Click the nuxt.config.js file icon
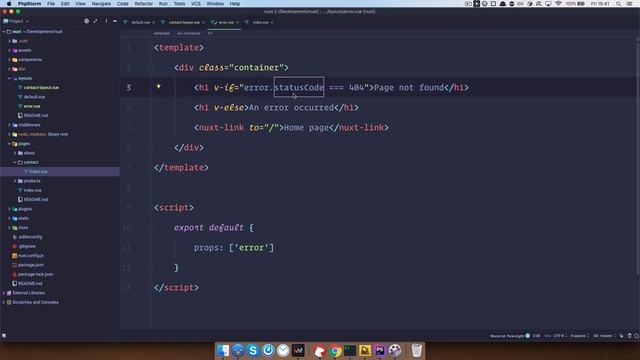The image size is (640, 360). pos(15,256)
